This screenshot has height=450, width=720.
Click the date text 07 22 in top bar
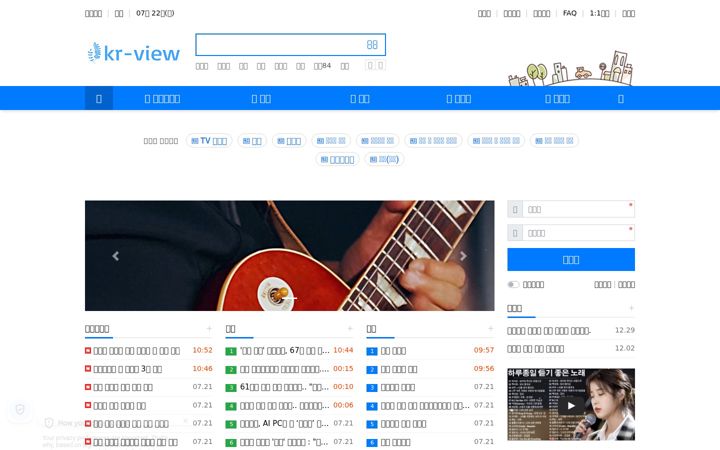click(155, 13)
